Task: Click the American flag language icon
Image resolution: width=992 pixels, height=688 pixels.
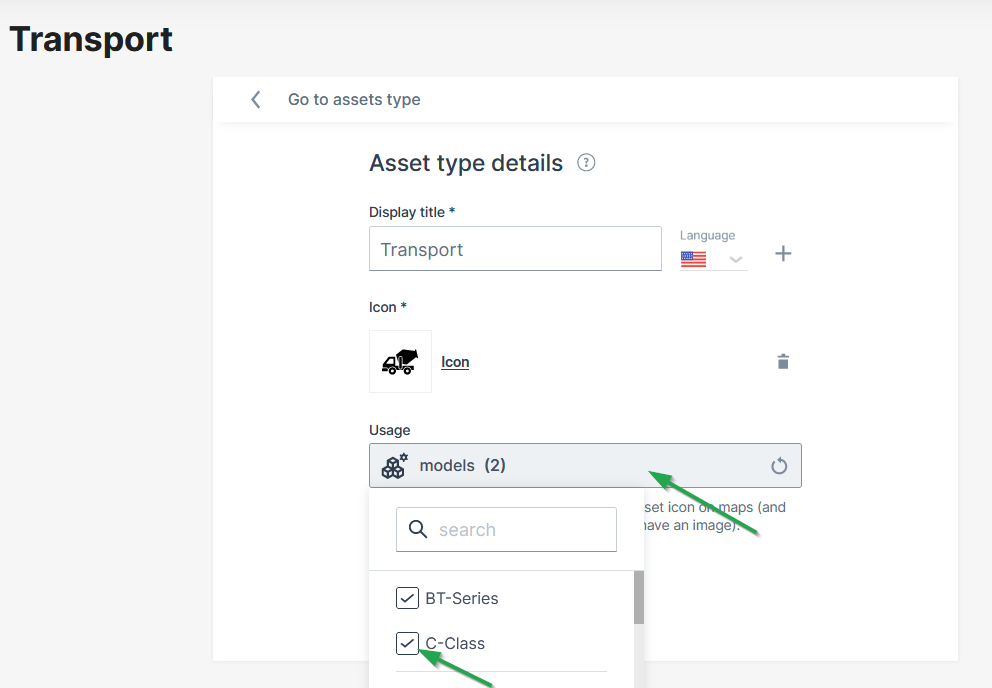Action: [692, 257]
